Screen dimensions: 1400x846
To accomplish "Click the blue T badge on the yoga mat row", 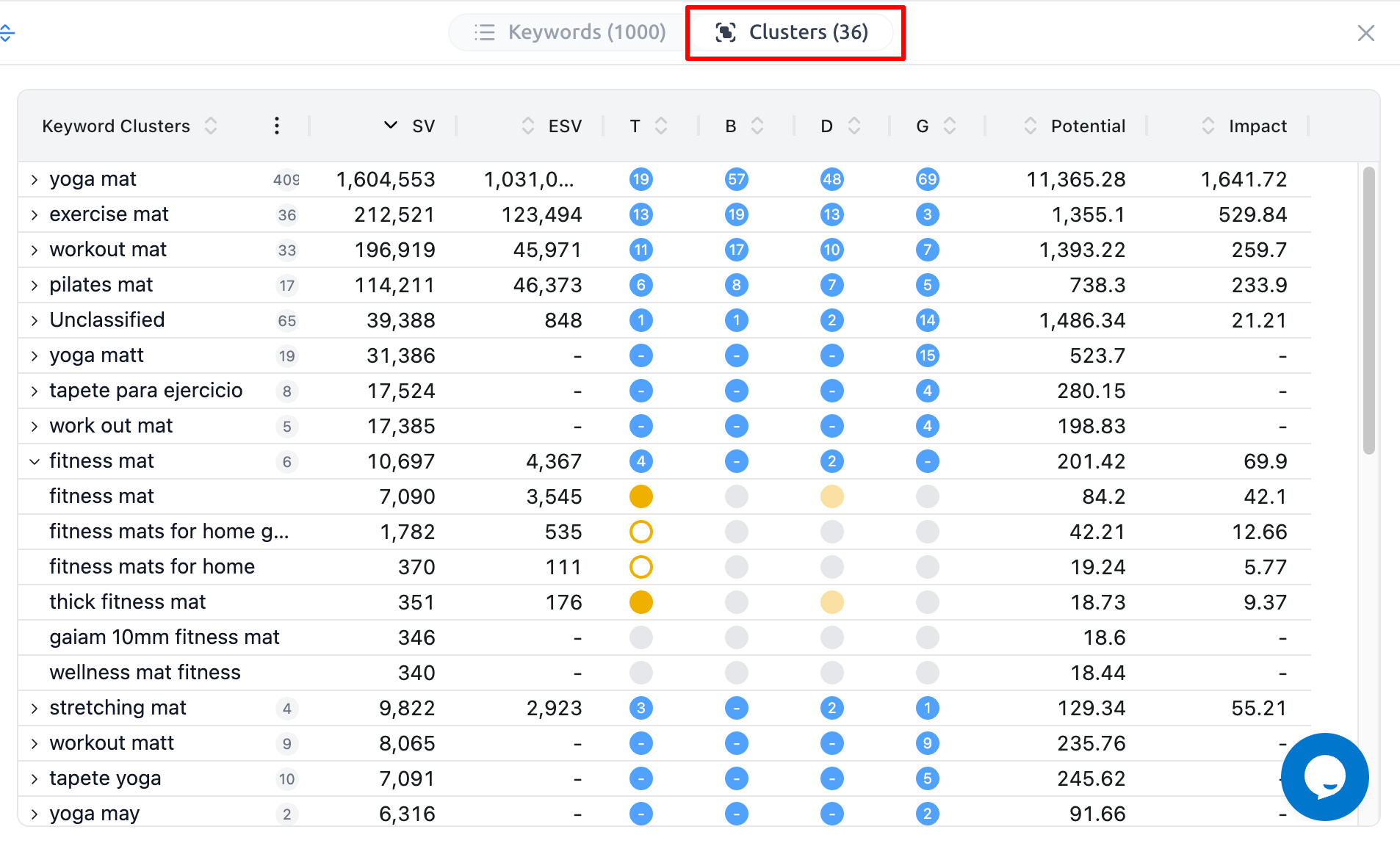I will click(x=641, y=178).
